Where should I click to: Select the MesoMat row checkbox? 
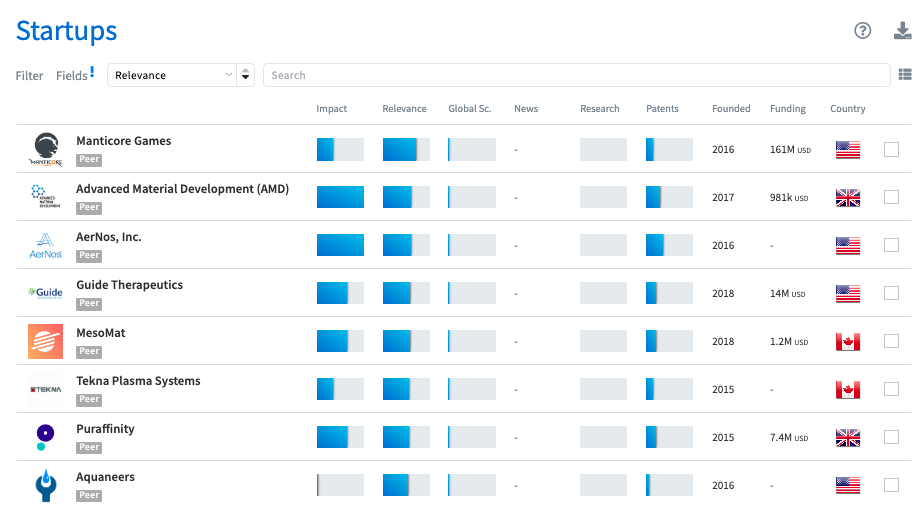pyautogui.click(x=891, y=342)
